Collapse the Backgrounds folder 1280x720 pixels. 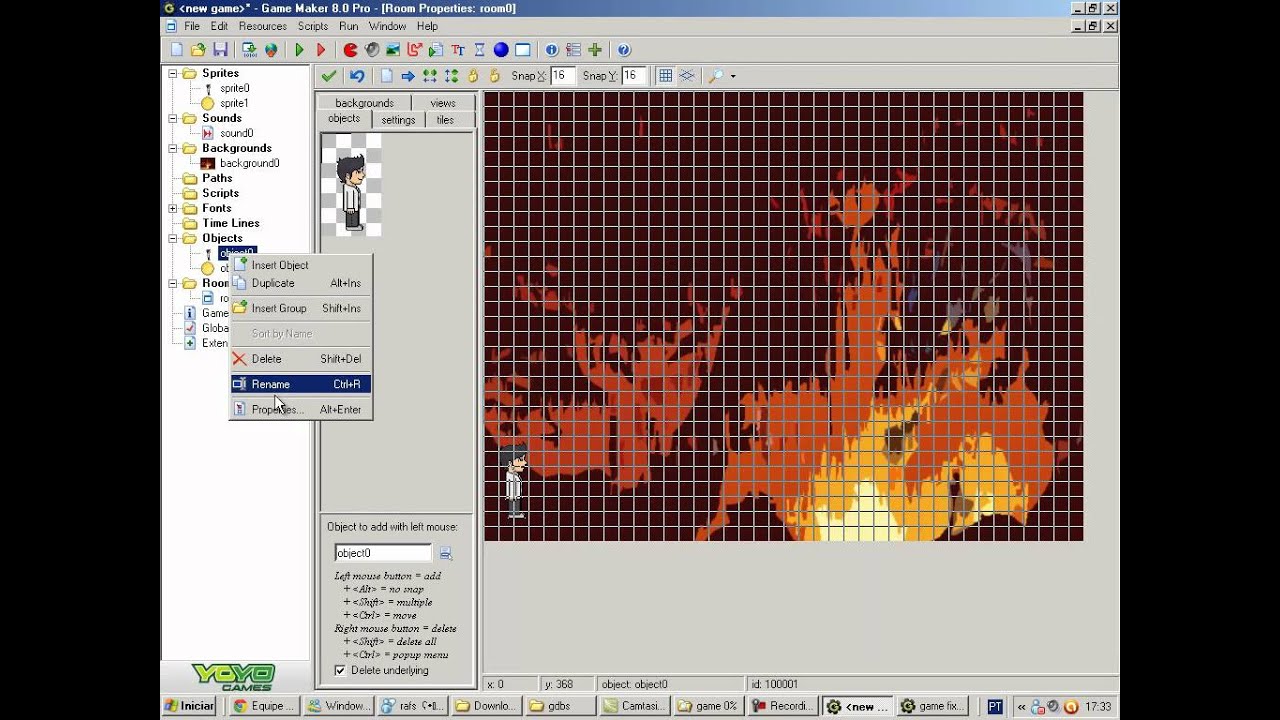point(173,148)
